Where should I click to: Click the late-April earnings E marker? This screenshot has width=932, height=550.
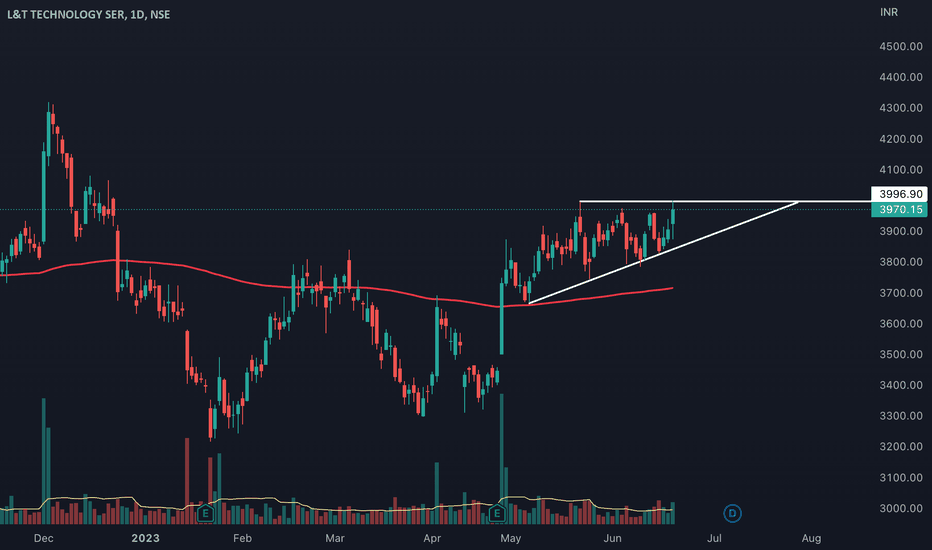497,513
